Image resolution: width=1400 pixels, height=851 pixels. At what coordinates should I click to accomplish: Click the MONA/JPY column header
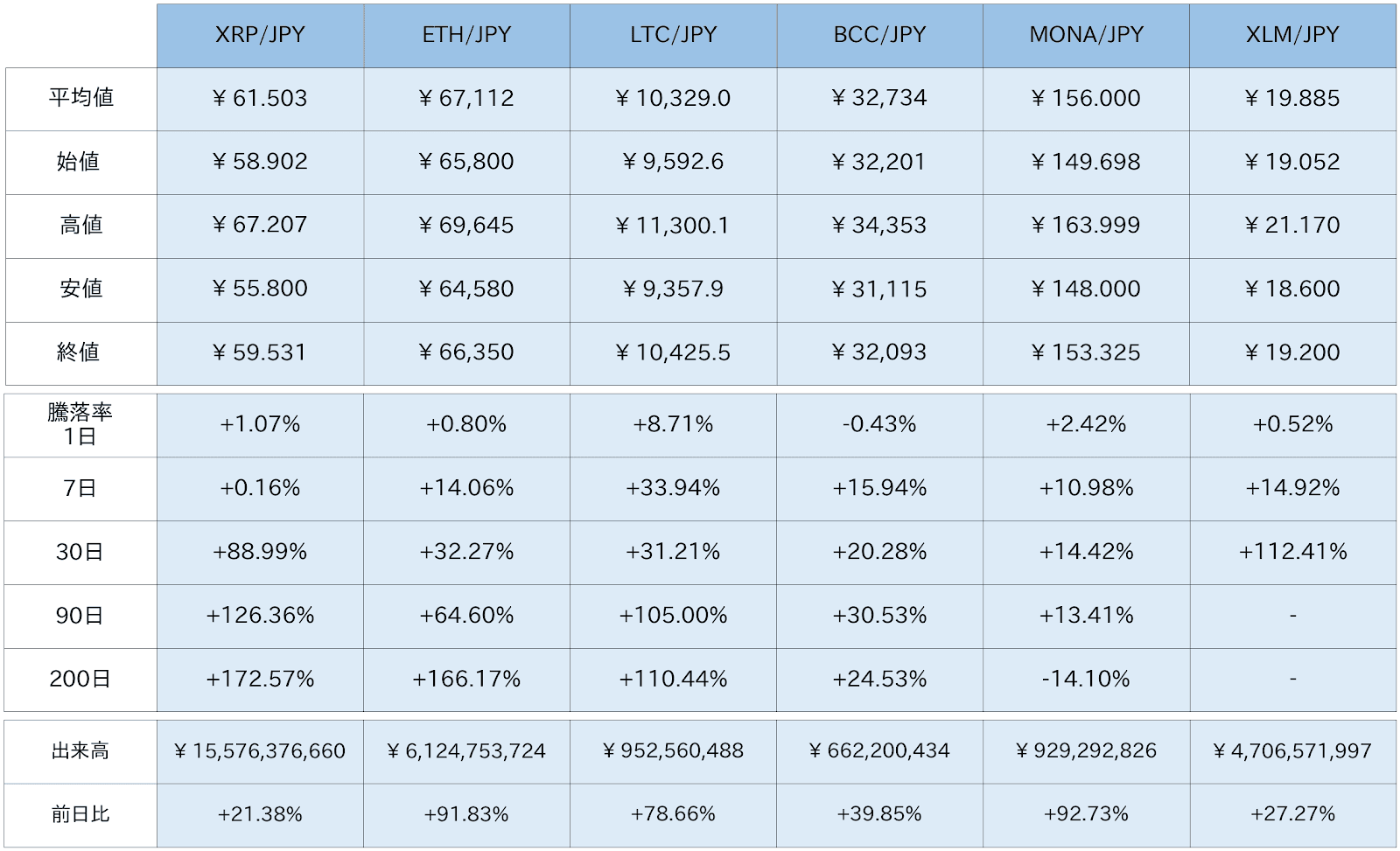click(1086, 35)
